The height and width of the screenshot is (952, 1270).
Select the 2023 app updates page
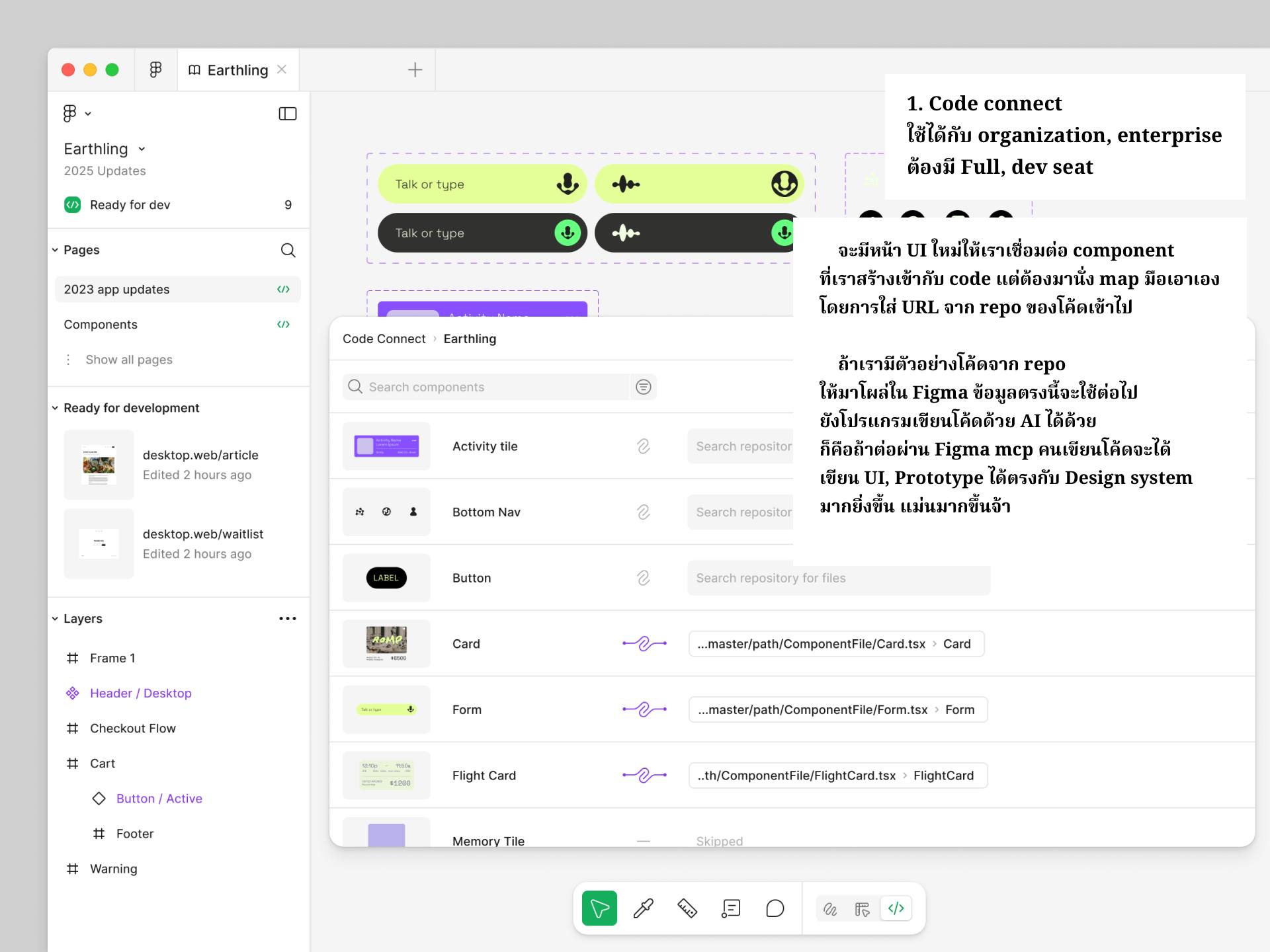(x=177, y=290)
